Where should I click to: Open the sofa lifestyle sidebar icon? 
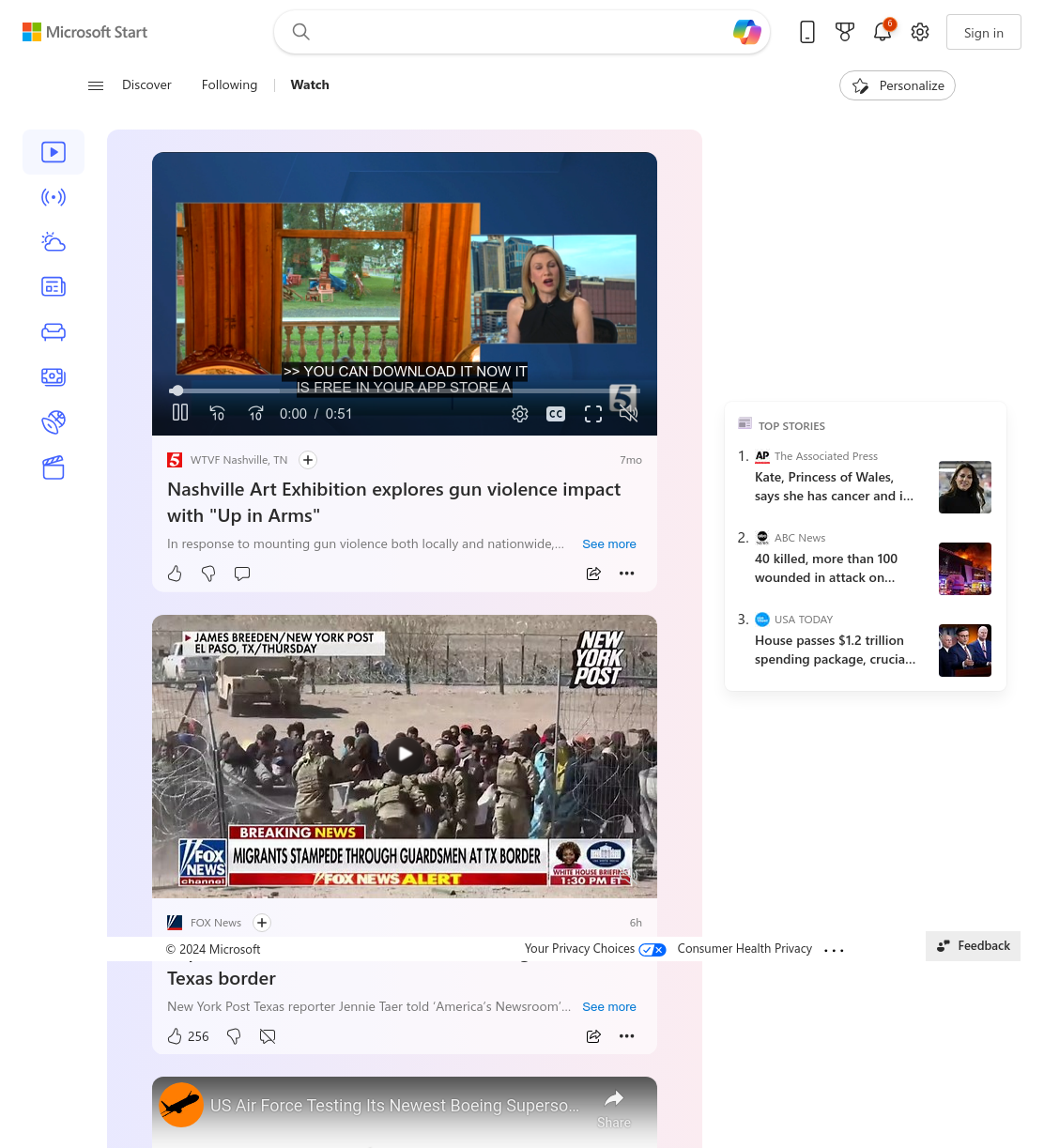coord(54,331)
